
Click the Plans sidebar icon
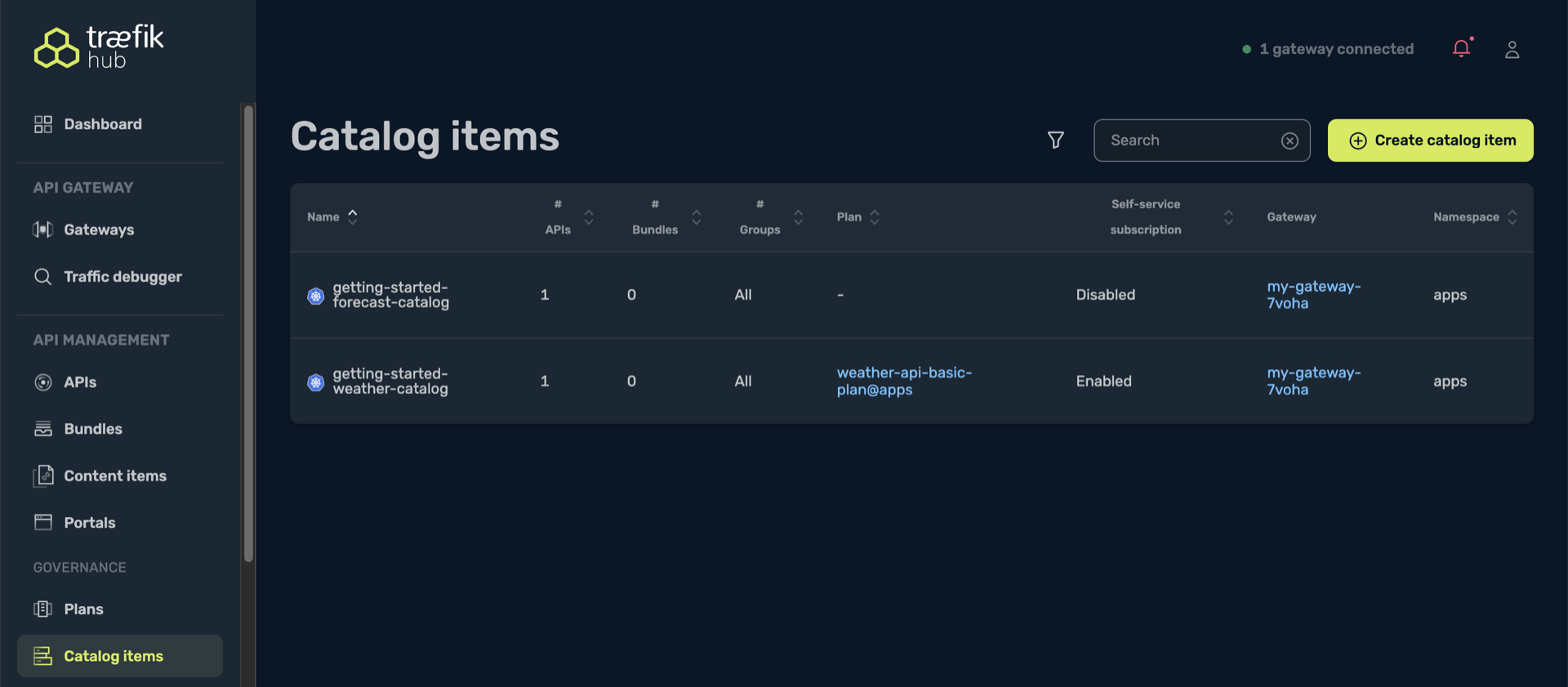point(43,609)
